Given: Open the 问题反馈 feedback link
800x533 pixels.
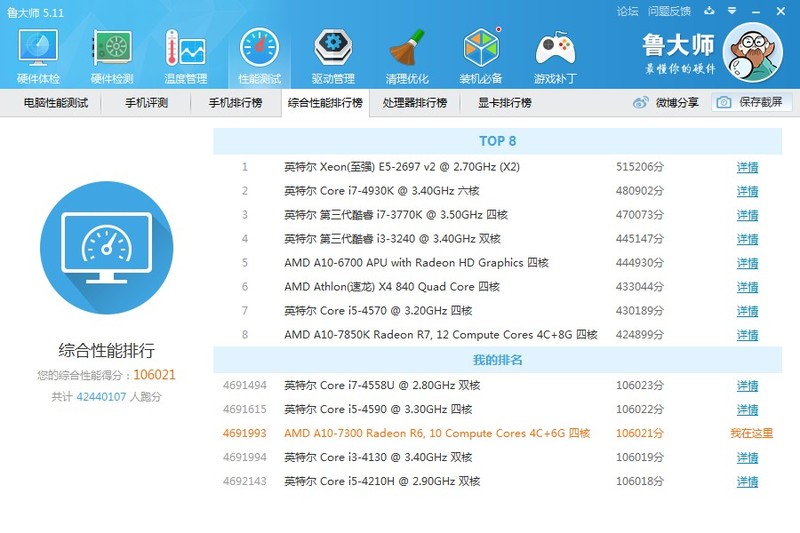Looking at the screenshot, I should 669,11.
